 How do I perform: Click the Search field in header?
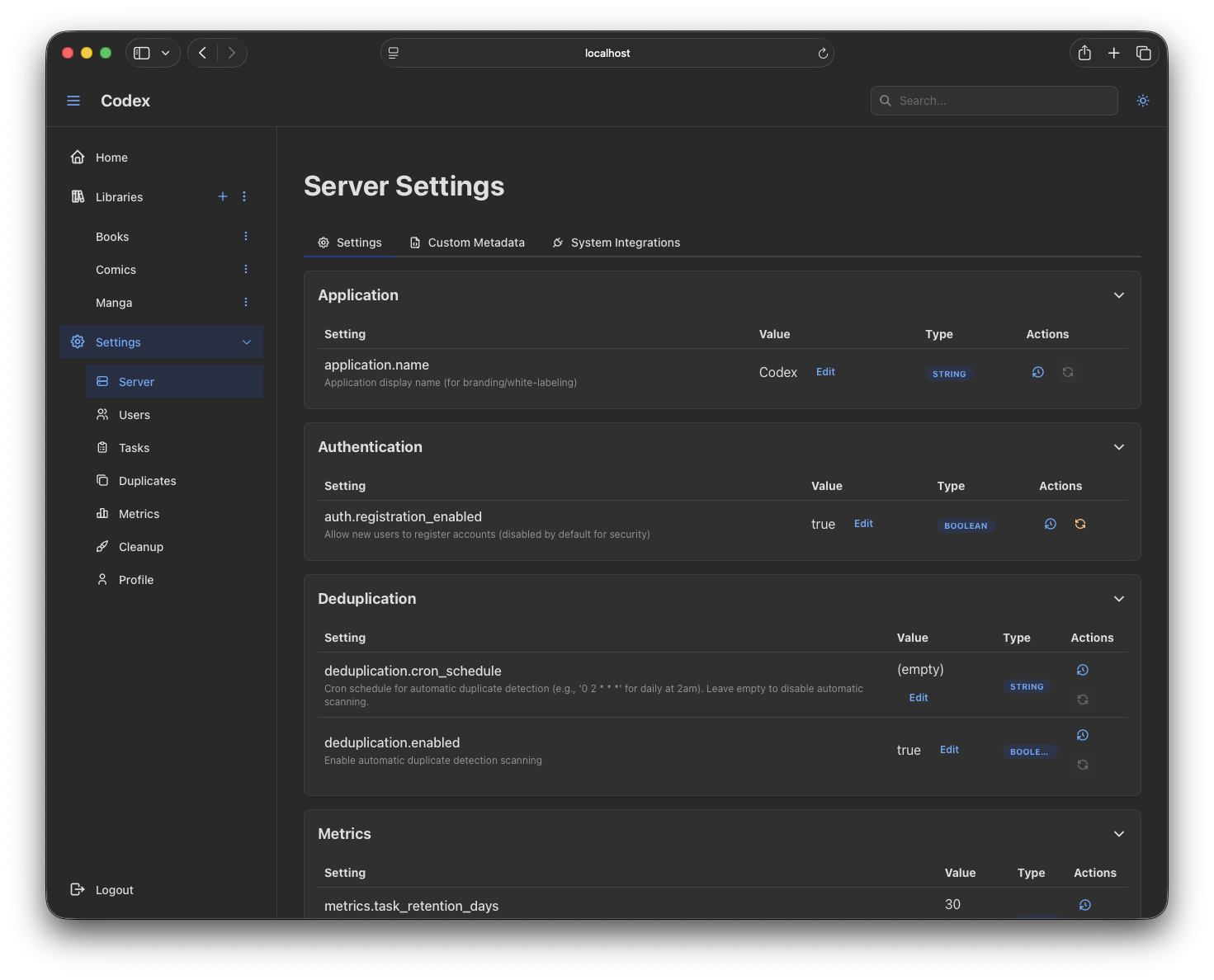pos(994,100)
